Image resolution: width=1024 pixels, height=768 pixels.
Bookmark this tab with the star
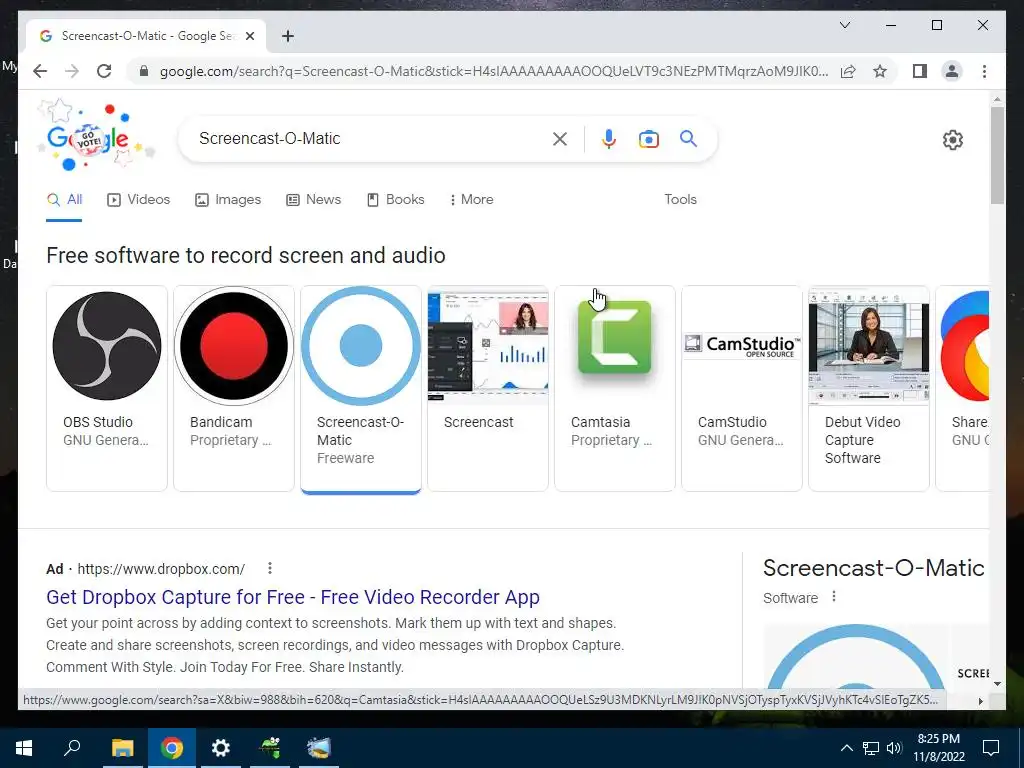[880, 71]
